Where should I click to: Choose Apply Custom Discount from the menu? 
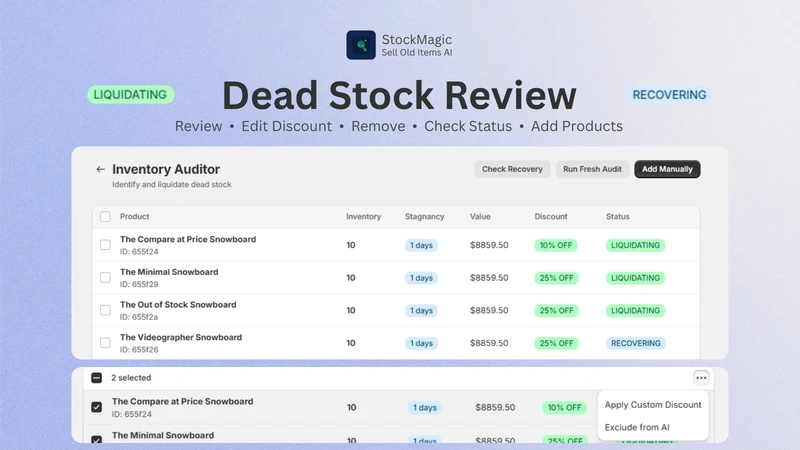tap(653, 405)
